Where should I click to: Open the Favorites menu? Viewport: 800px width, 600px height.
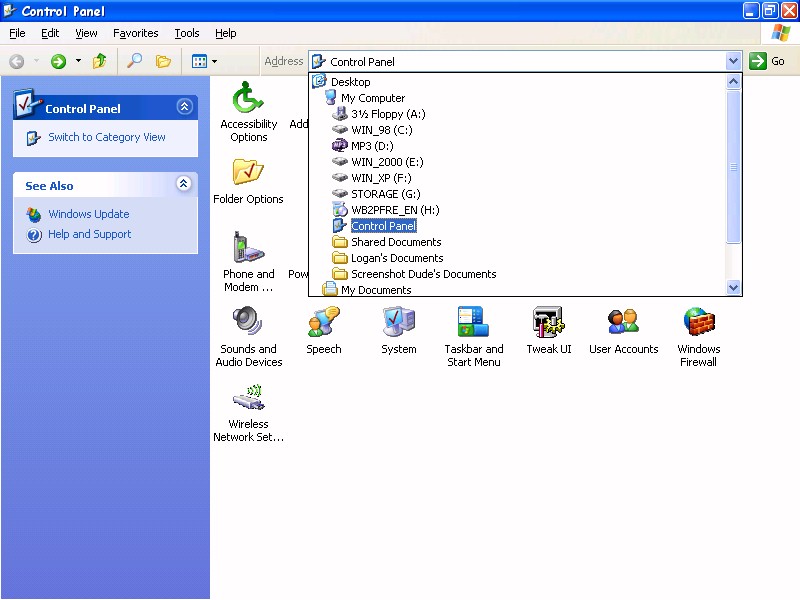pos(136,34)
